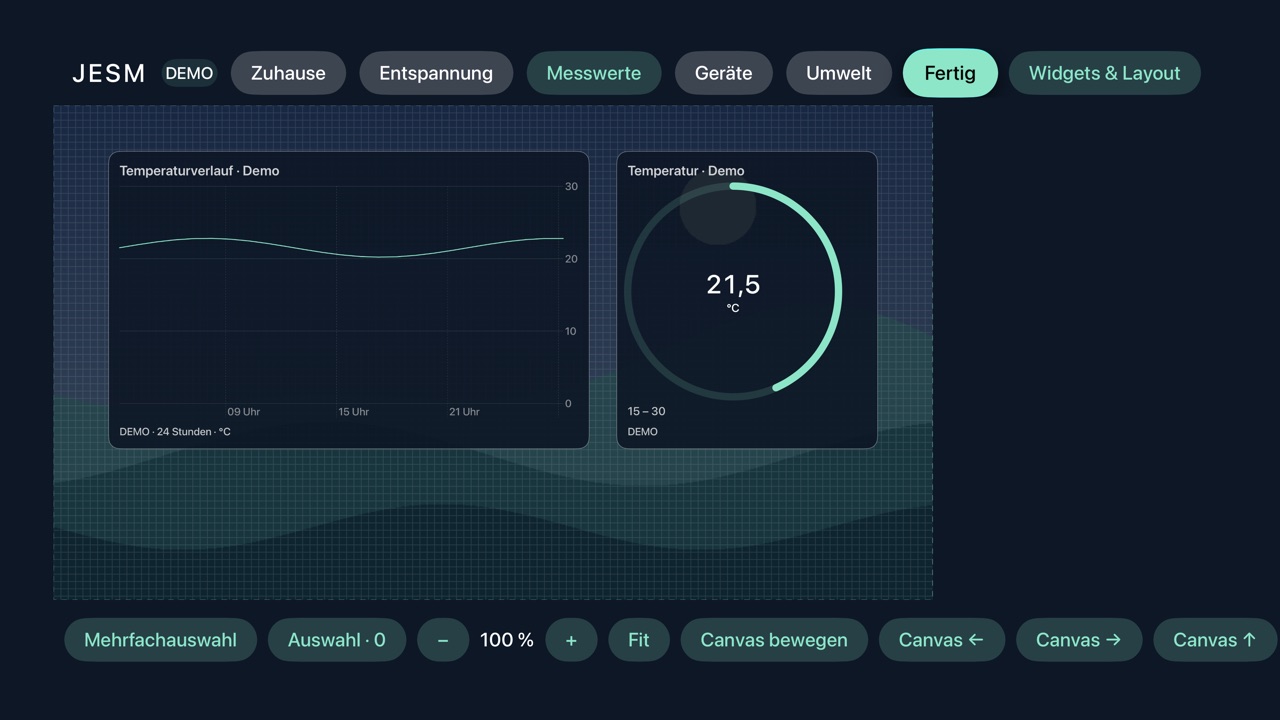
Task: Click the Temperatur gauge ring showing 21,5
Action: click(733, 291)
